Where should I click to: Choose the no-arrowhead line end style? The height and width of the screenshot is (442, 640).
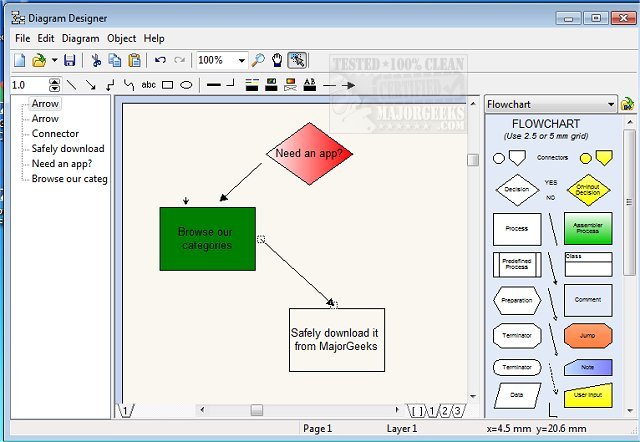(329, 85)
